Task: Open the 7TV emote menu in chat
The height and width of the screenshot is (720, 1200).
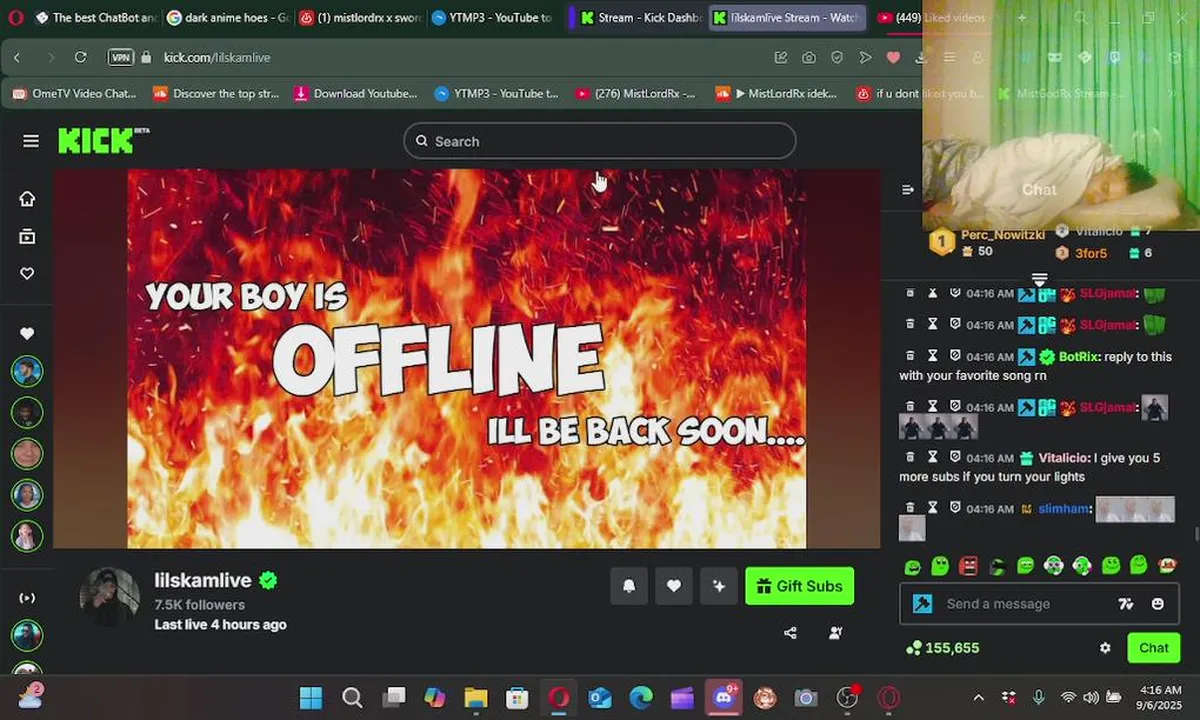Action: 1126,604
